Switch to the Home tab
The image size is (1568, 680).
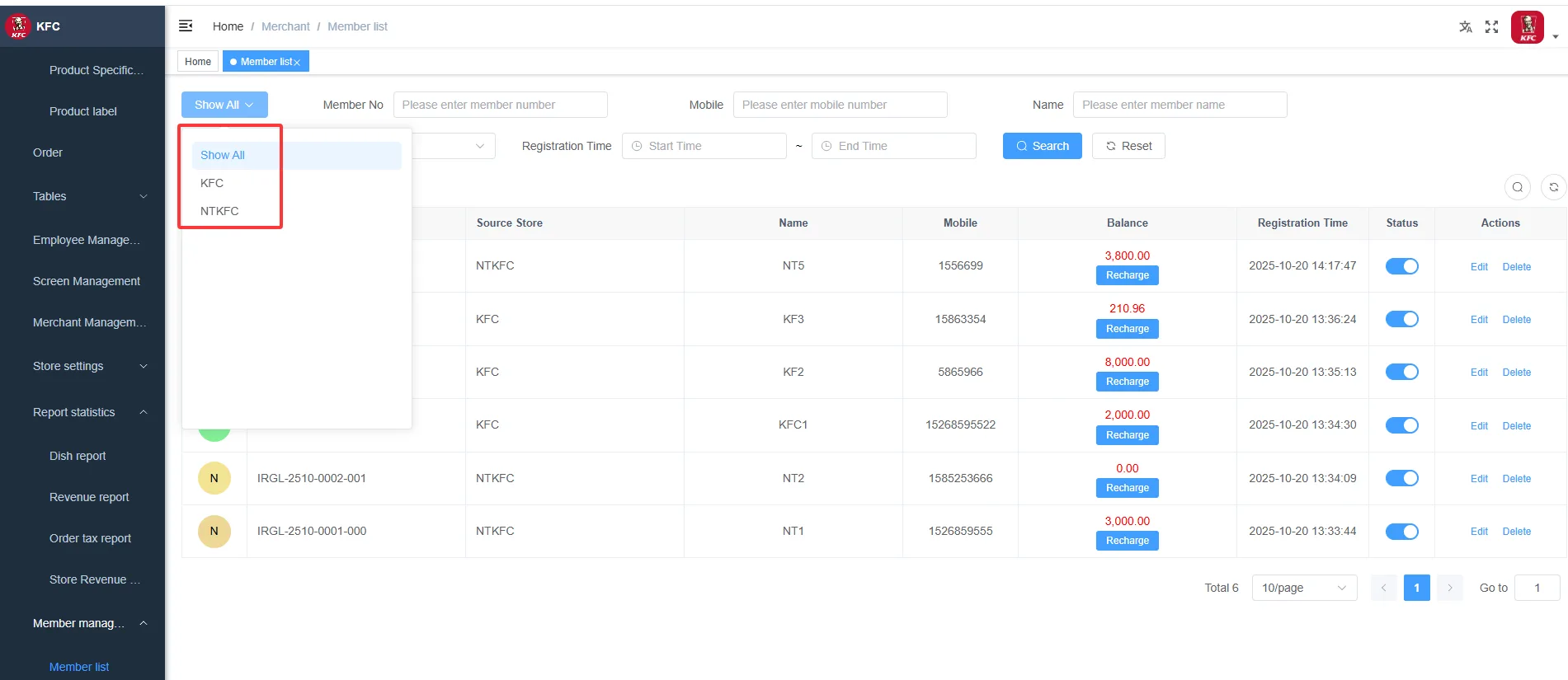coord(198,62)
